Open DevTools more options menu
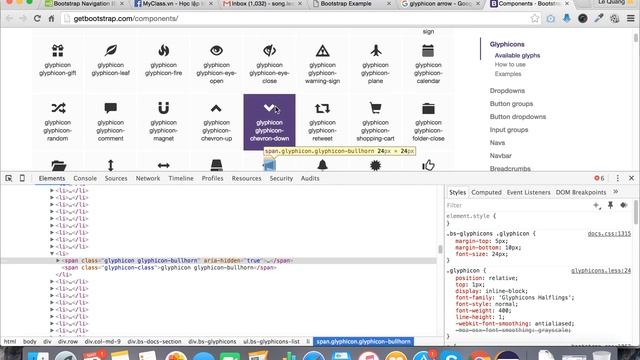The width and height of the screenshot is (640, 360). point(618,178)
